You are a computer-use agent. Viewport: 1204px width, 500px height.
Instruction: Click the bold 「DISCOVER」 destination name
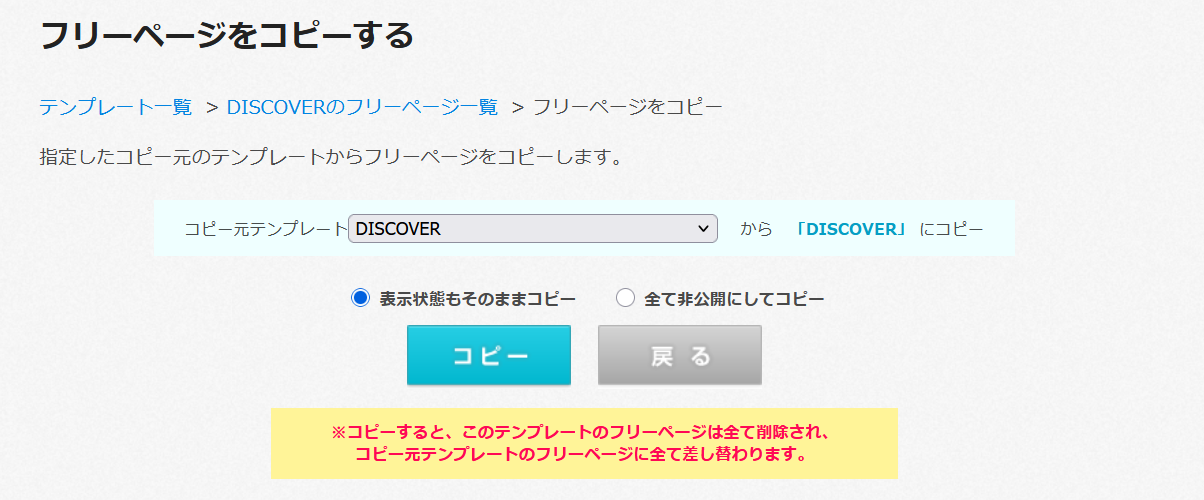pos(852,229)
